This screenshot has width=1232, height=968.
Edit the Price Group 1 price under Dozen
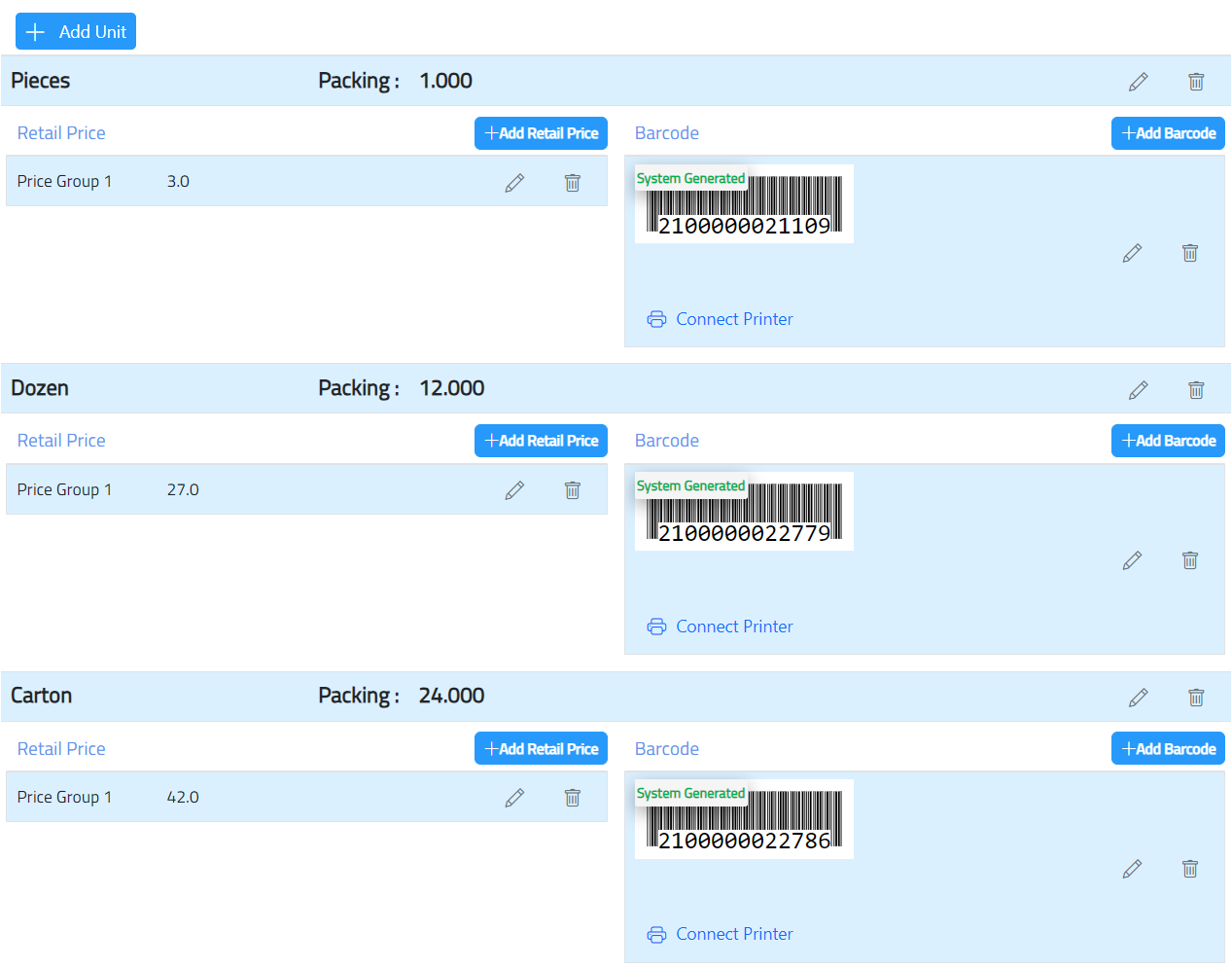[x=514, y=489]
